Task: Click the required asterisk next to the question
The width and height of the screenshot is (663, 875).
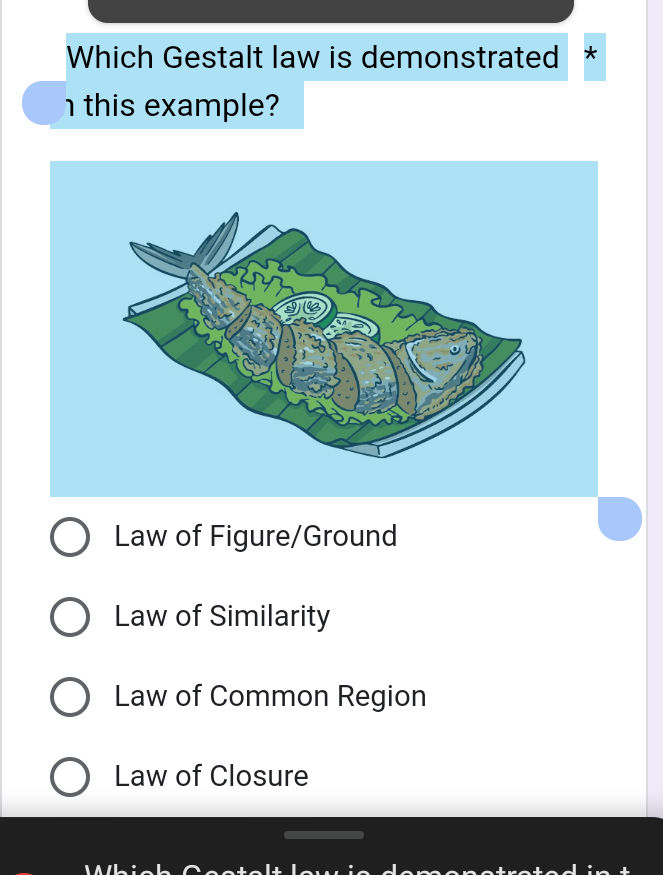Action: point(591,57)
